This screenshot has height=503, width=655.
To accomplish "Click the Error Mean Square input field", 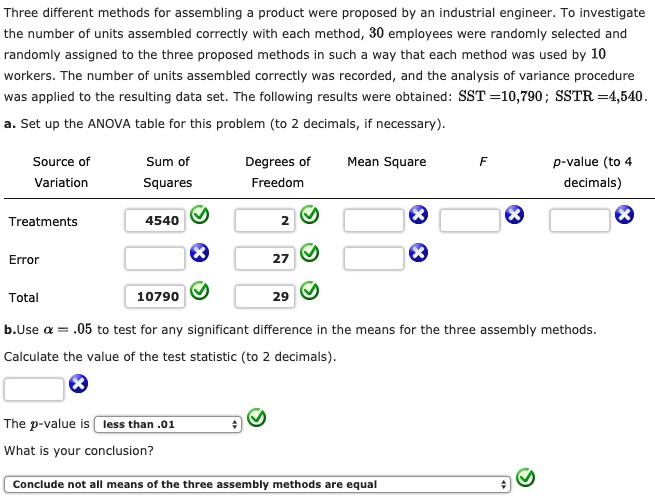I will pyautogui.click(x=374, y=259).
